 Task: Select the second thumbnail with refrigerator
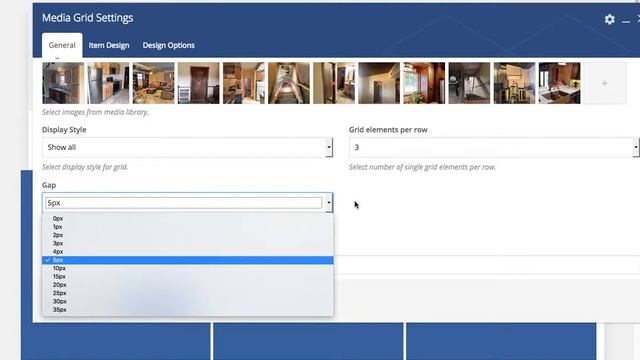(x=108, y=83)
